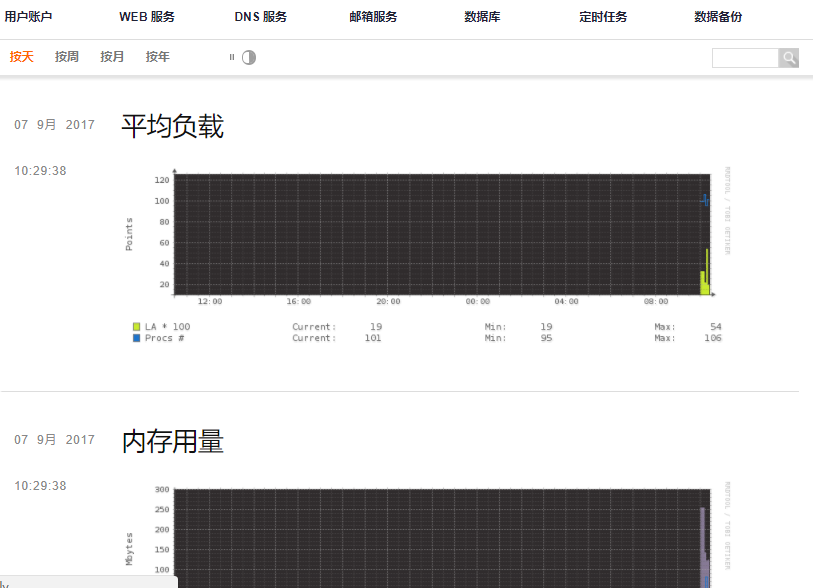Click the 10:29:38 time under 平均负载 date
The height and width of the screenshot is (588, 813).
pyautogui.click(x=40, y=171)
